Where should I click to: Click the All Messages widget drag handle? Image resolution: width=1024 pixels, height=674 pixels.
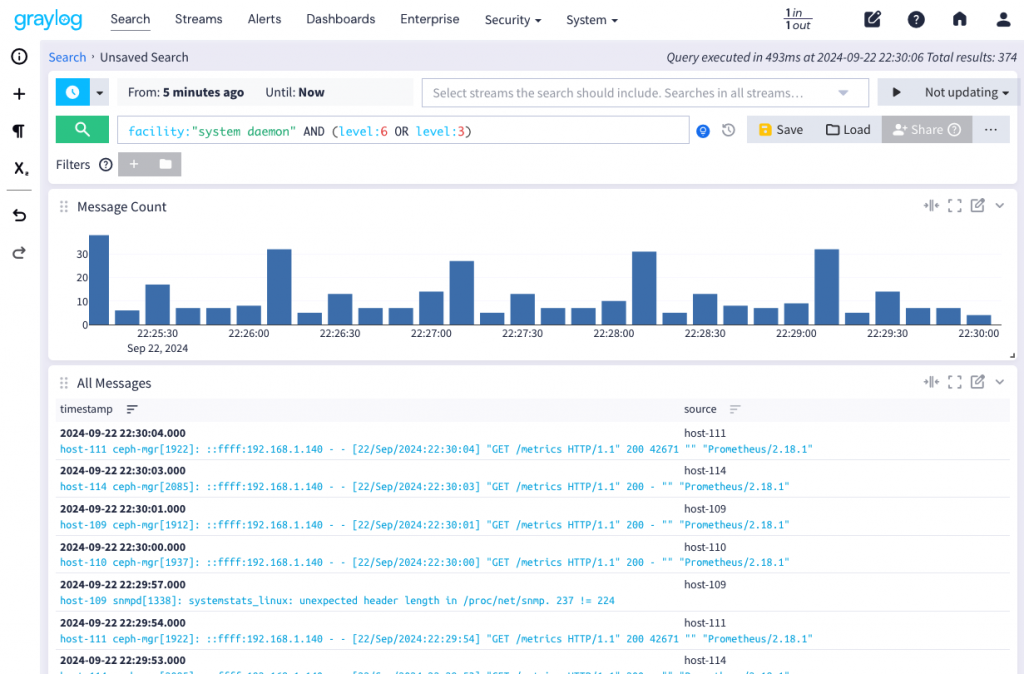pos(64,383)
